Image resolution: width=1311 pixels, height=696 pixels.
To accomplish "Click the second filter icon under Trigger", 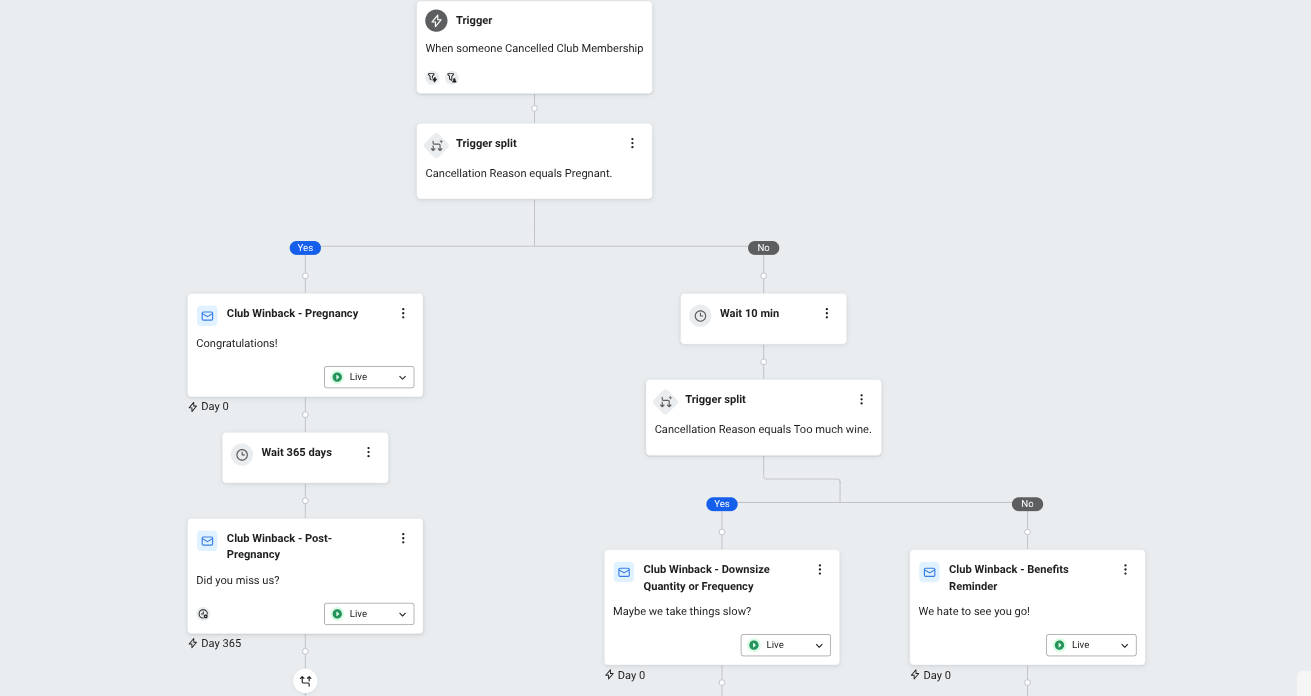I will pos(451,77).
